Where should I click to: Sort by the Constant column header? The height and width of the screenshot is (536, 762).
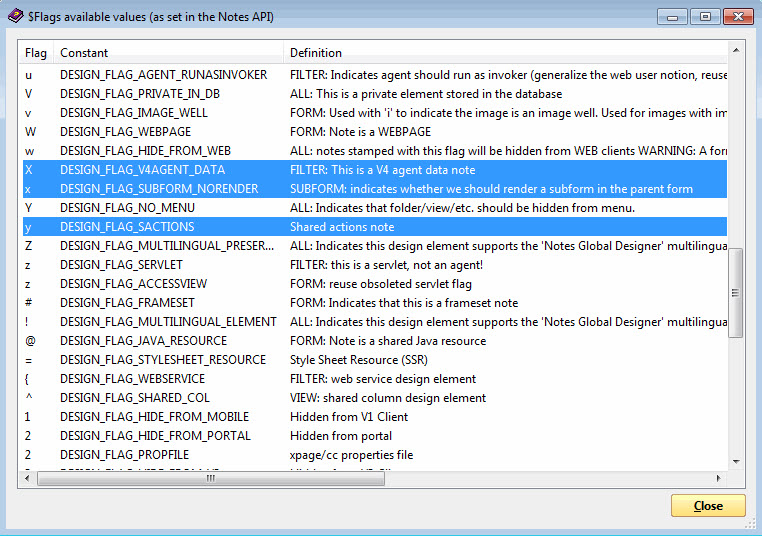tap(84, 53)
